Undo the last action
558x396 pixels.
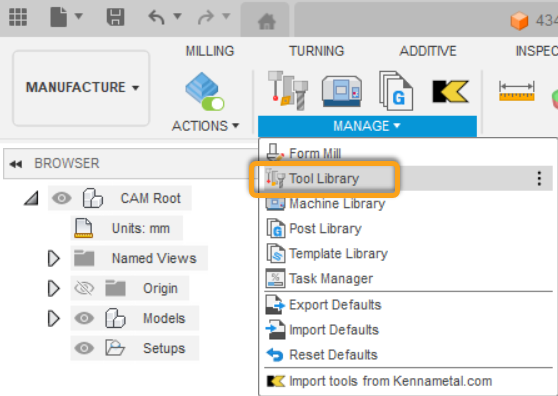click(157, 17)
